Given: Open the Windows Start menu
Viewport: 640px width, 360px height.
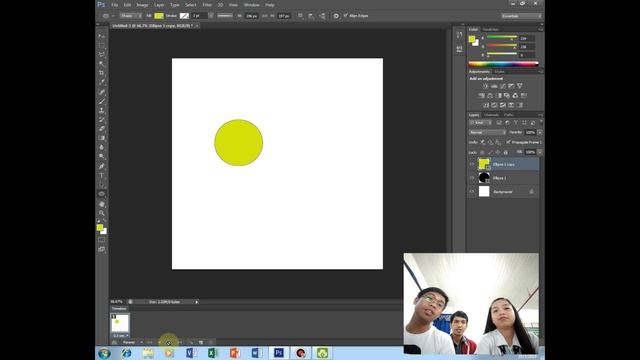Looking at the screenshot, I should [x=104, y=353].
